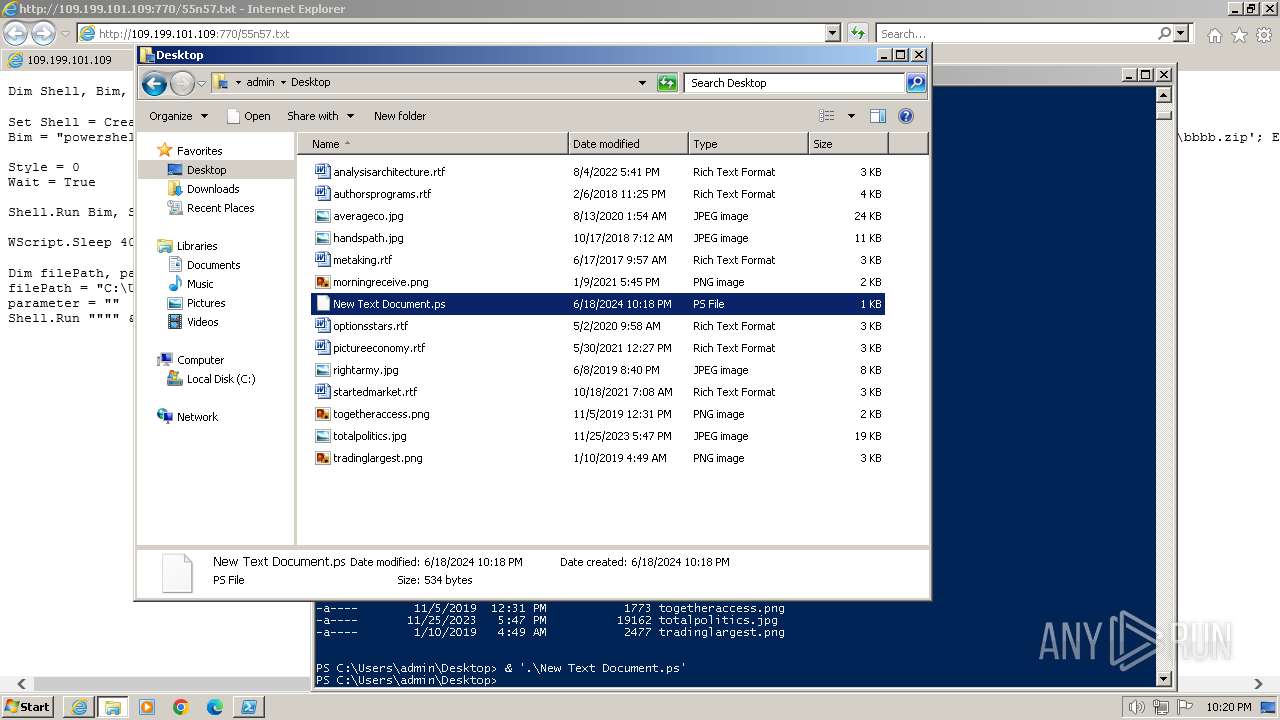The width and height of the screenshot is (1280, 720).
Task: Select Network in the navigation pane
Action: (197, 417)
